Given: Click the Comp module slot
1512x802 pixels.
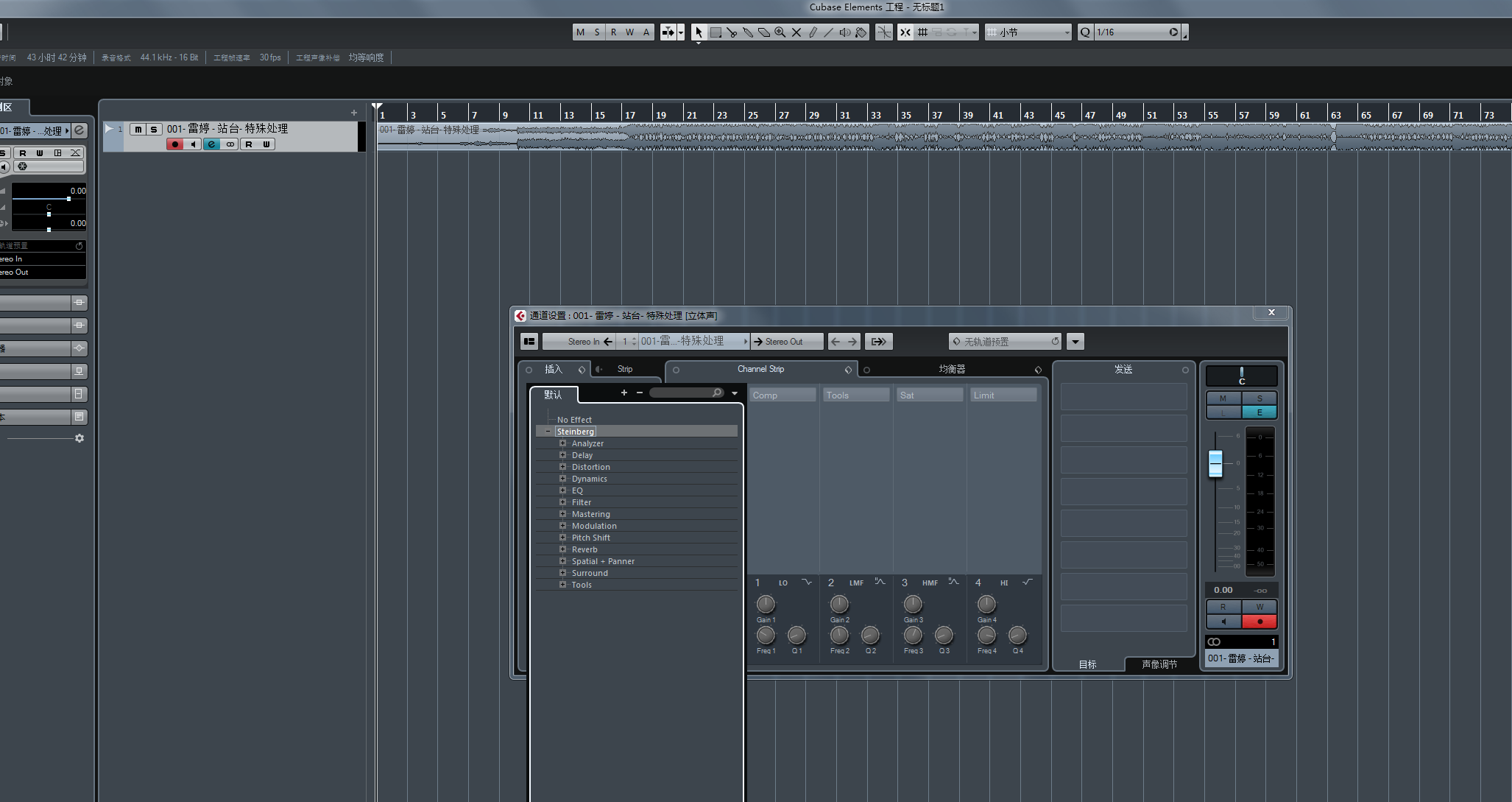Looking at the screenshot, I should [x=783, y=395].
